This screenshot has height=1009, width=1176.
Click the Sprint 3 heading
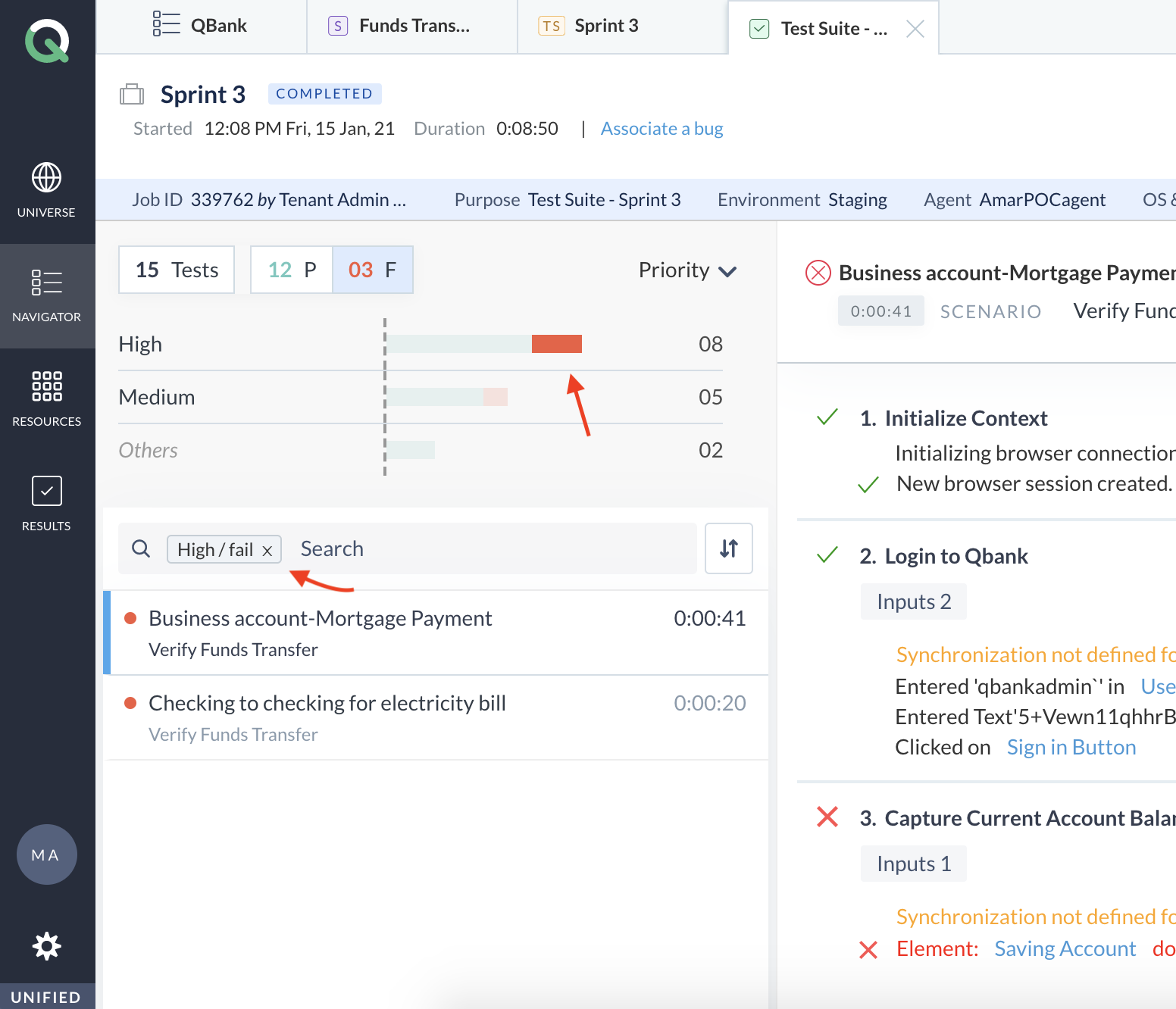(203, 95)
